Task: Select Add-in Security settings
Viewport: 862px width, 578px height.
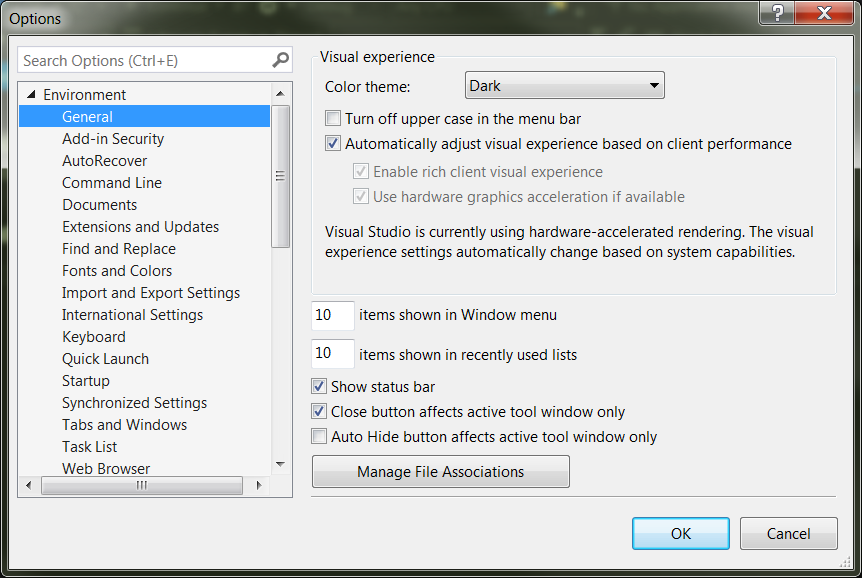Action: [113, 139]
